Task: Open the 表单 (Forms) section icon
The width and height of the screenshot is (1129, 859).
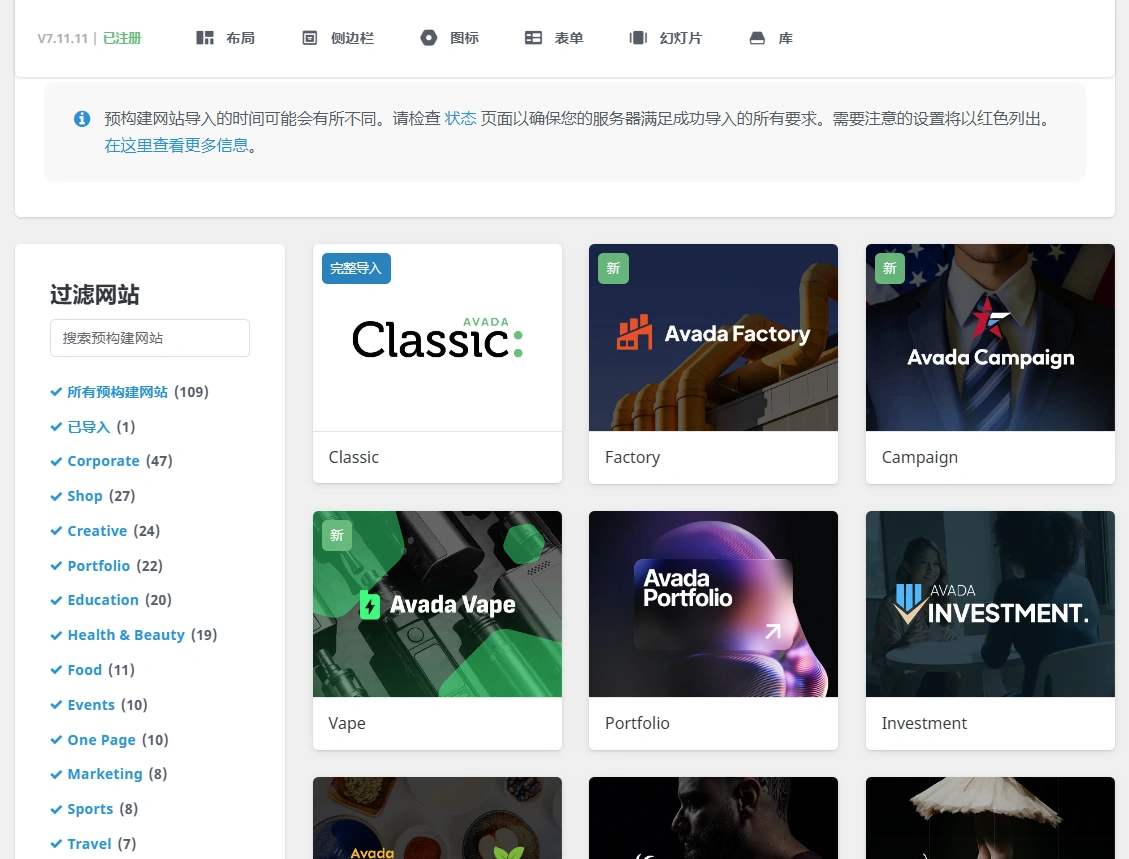Action: click(533, 37)
